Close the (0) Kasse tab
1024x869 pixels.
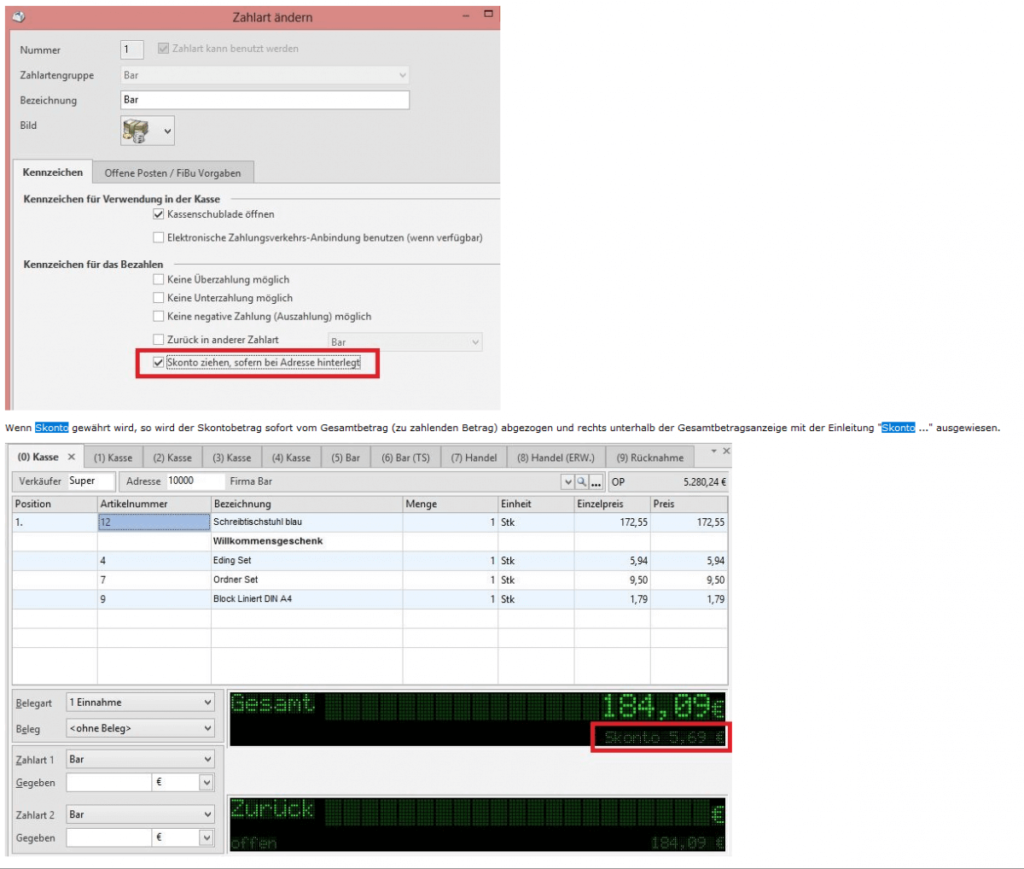72,456
